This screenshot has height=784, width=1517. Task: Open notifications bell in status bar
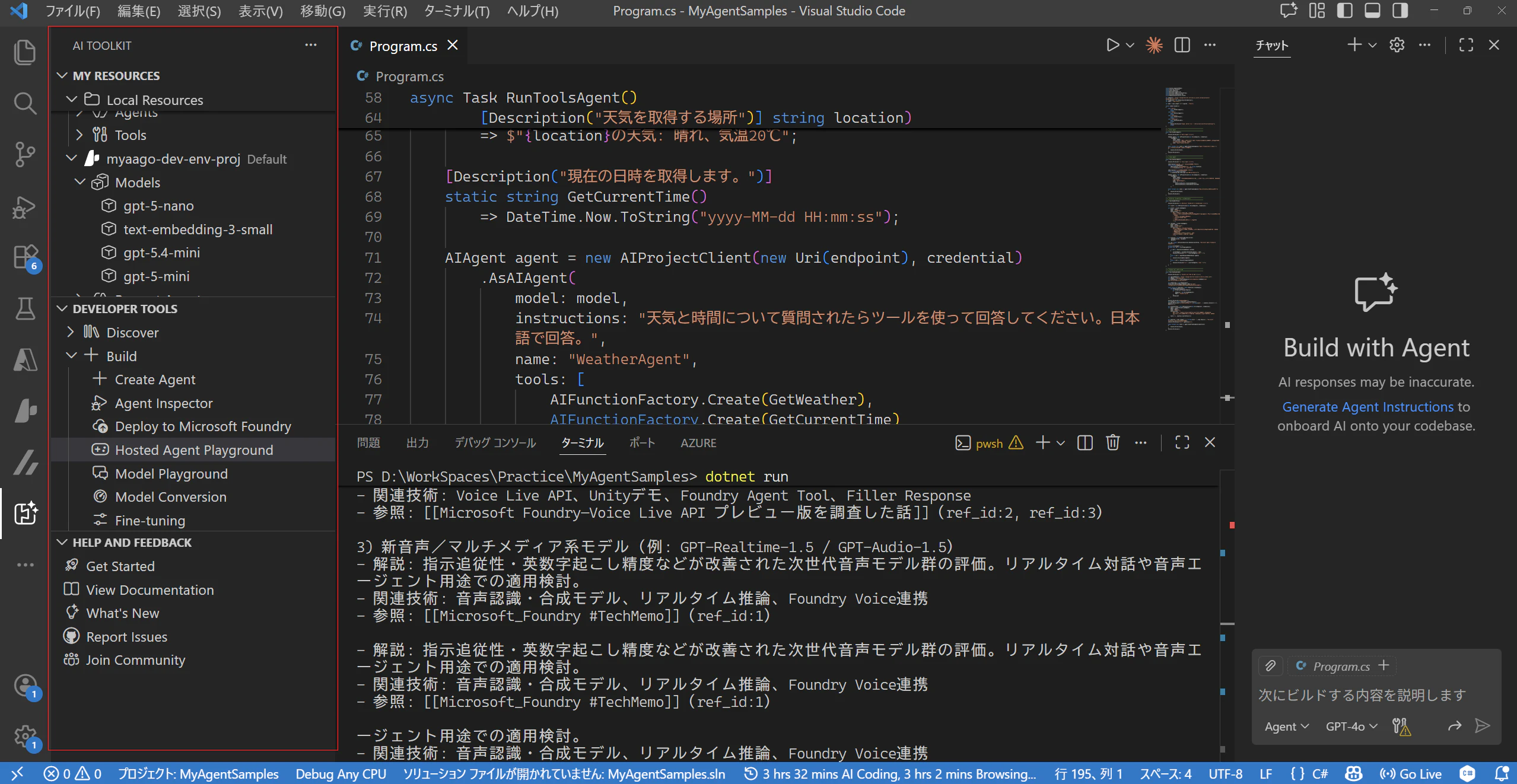click(1502, 774)
